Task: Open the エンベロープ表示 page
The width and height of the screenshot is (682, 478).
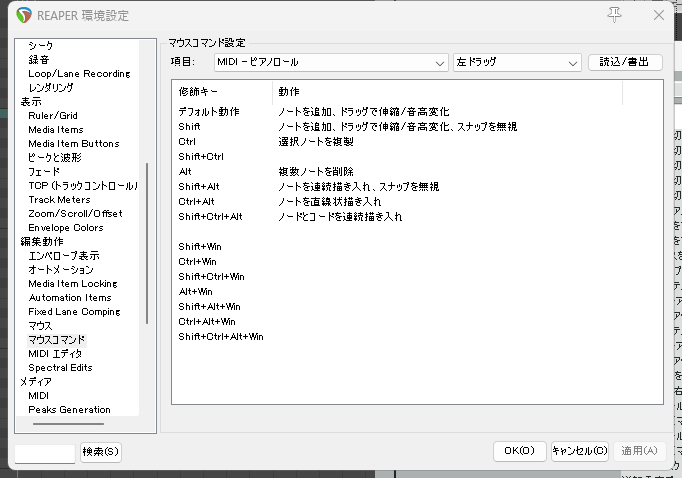Action: tap(64, 255)
